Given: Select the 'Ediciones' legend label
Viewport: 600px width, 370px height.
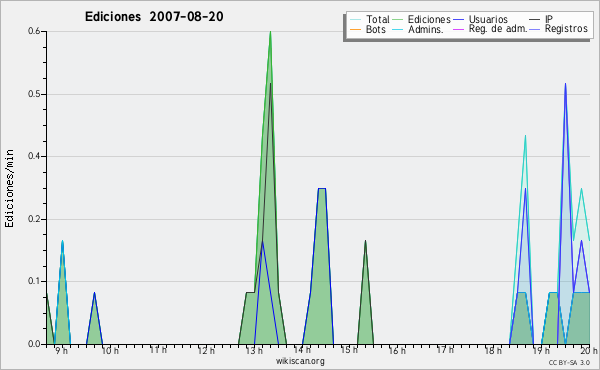Looking at the screenshot, I should pos(429,19).
